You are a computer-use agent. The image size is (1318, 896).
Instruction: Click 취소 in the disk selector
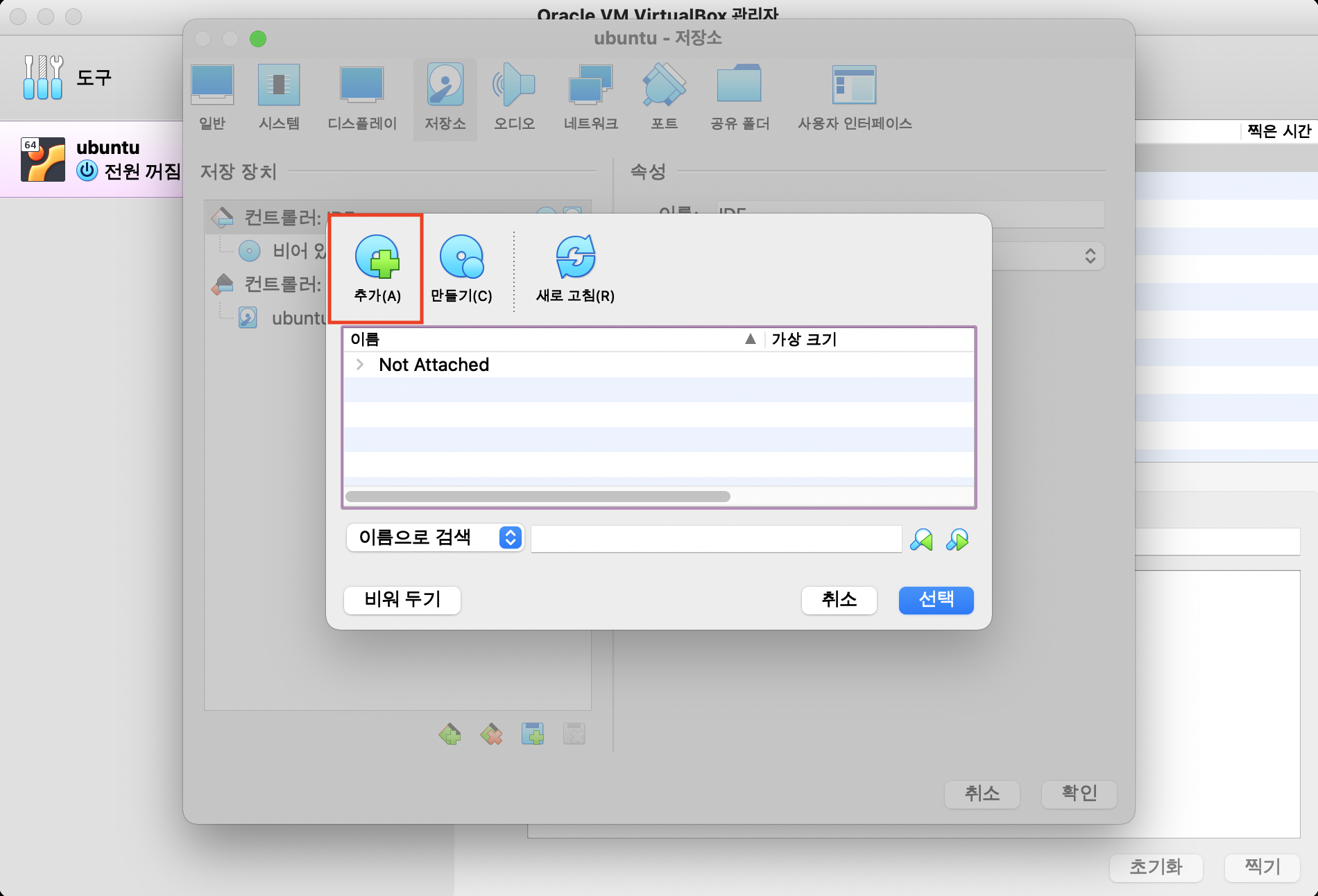(x=839, y=600)
